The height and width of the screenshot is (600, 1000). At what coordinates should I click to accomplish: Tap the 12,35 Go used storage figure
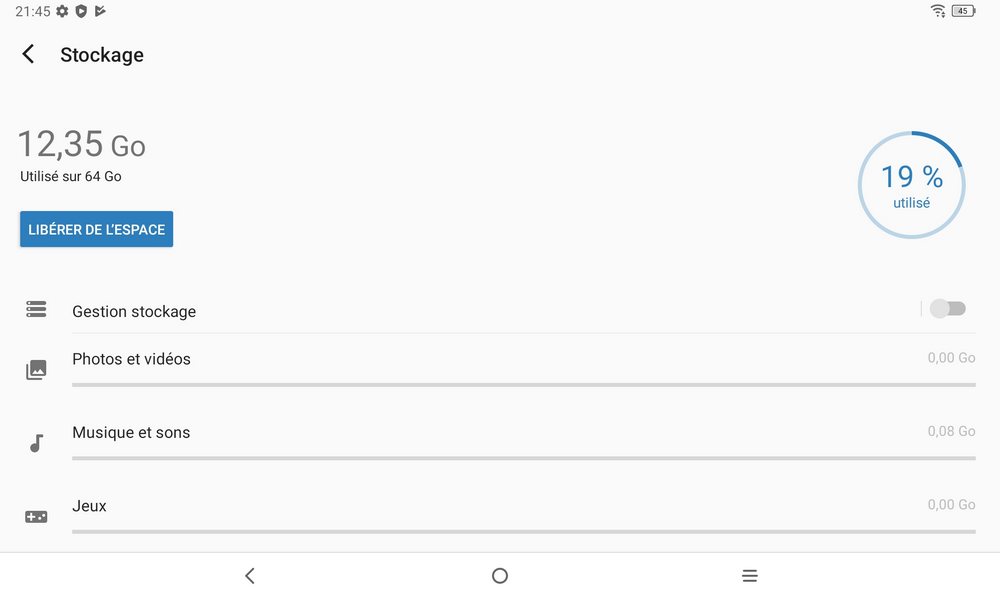coord(81,145)
